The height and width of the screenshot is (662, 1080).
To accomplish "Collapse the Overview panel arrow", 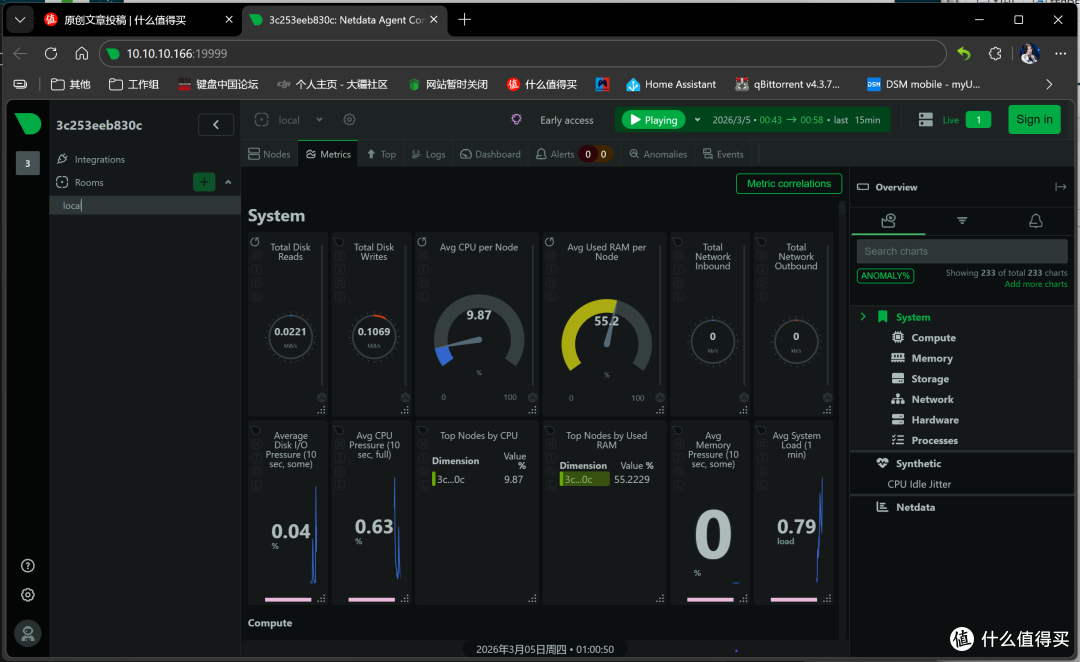I will coord(1060,187).
